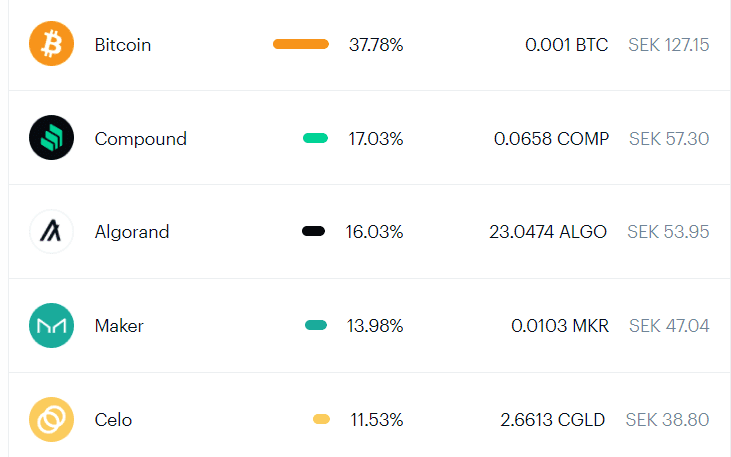Click the yellow Celo logo icon
The image size is (731, 457).
coord(52,420)
